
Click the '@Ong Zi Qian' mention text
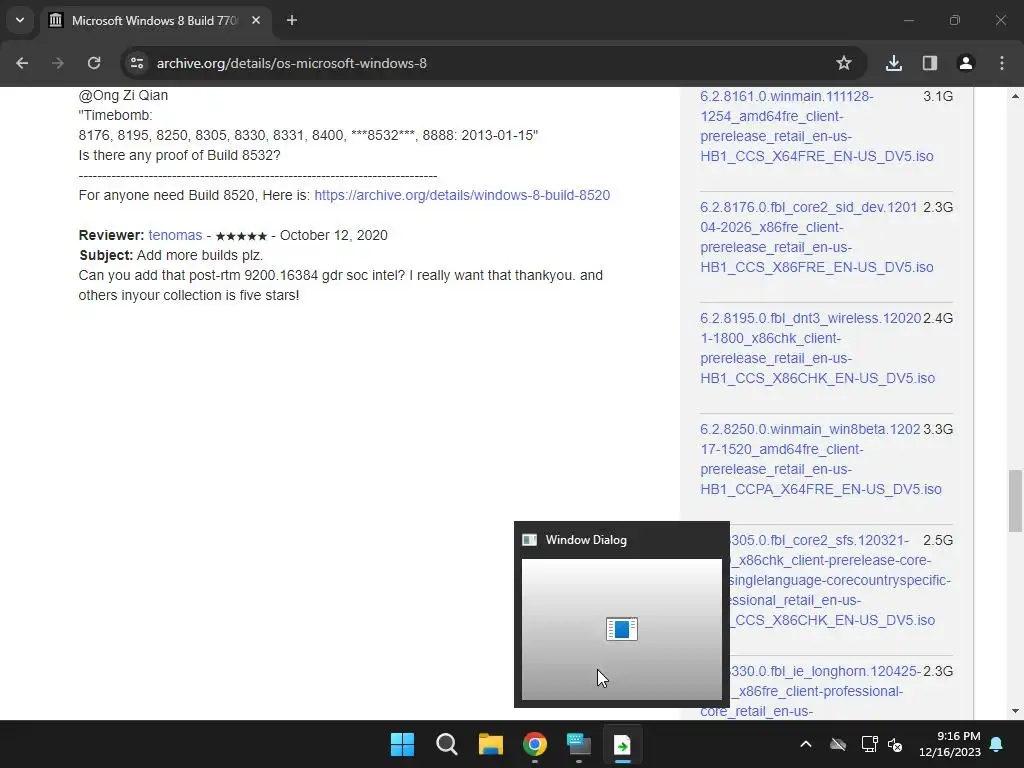coord(123,95)
